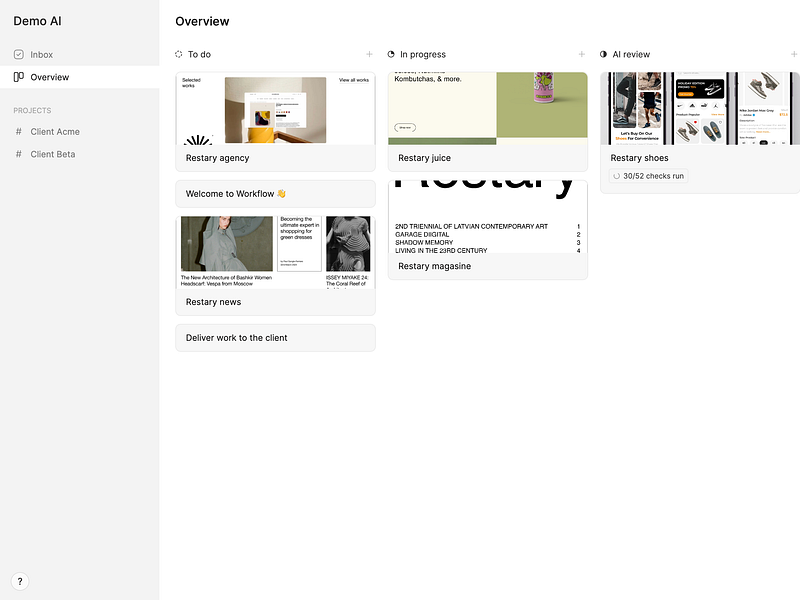Viewport: 800px width, 600px height.
Task: Click the To do dashed-circle status icon
Action: tap(179, 54)
